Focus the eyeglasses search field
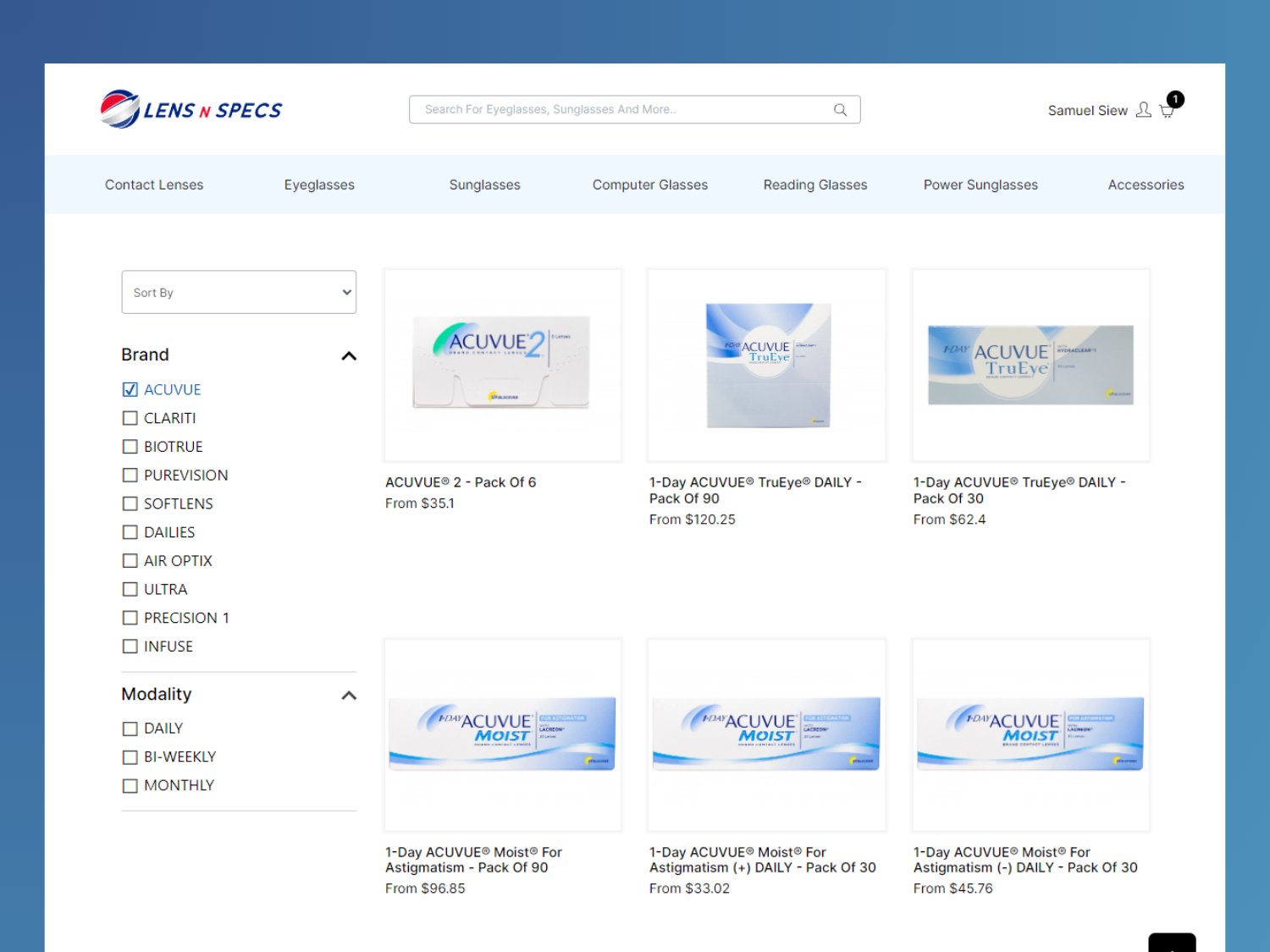The height and width of the screenshot is (952, 1270). tap(622, 110)
